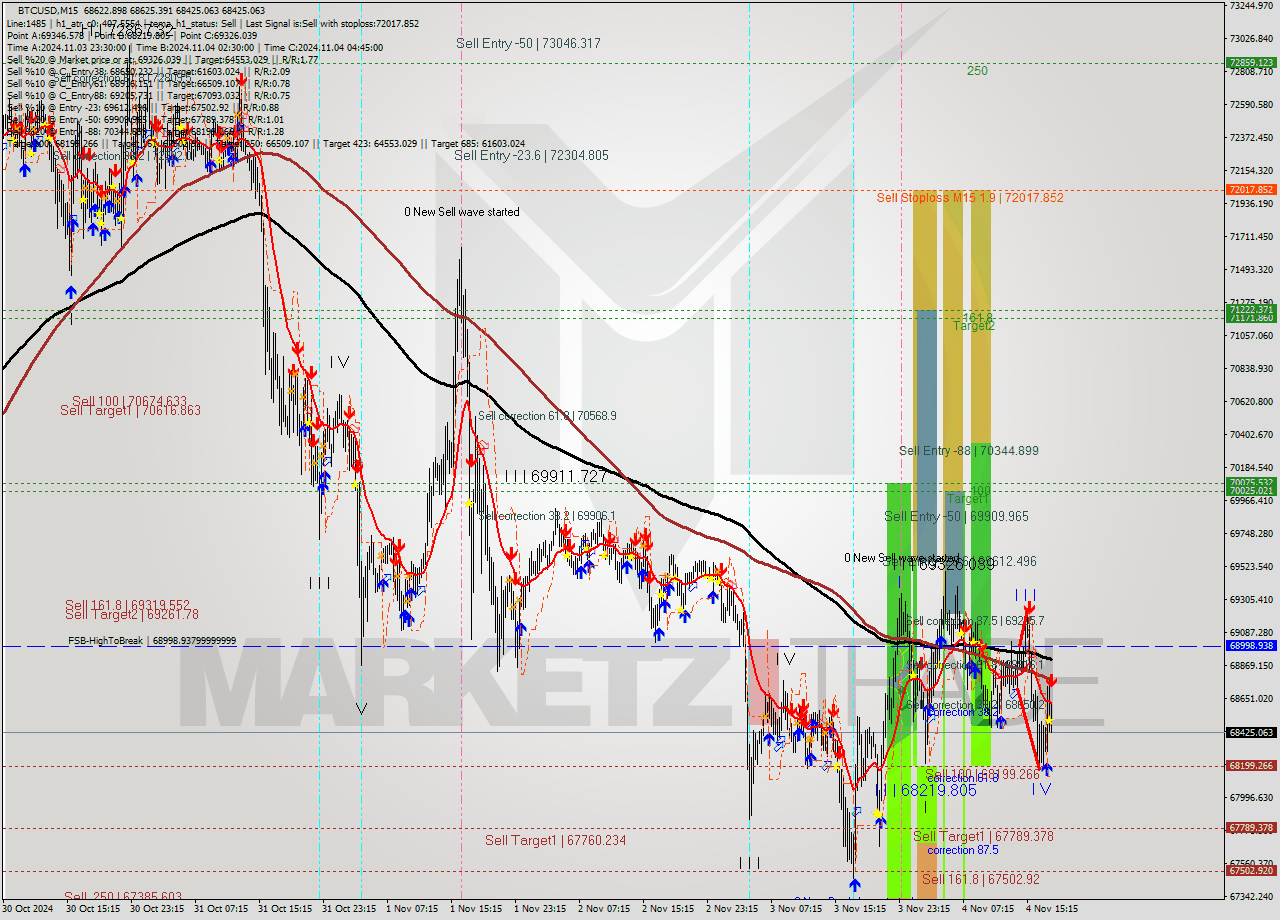This screenshot has height=920, width=1280.
Task: Click the 73026.854 price axis value
Action: click(x=1251, y=39)
